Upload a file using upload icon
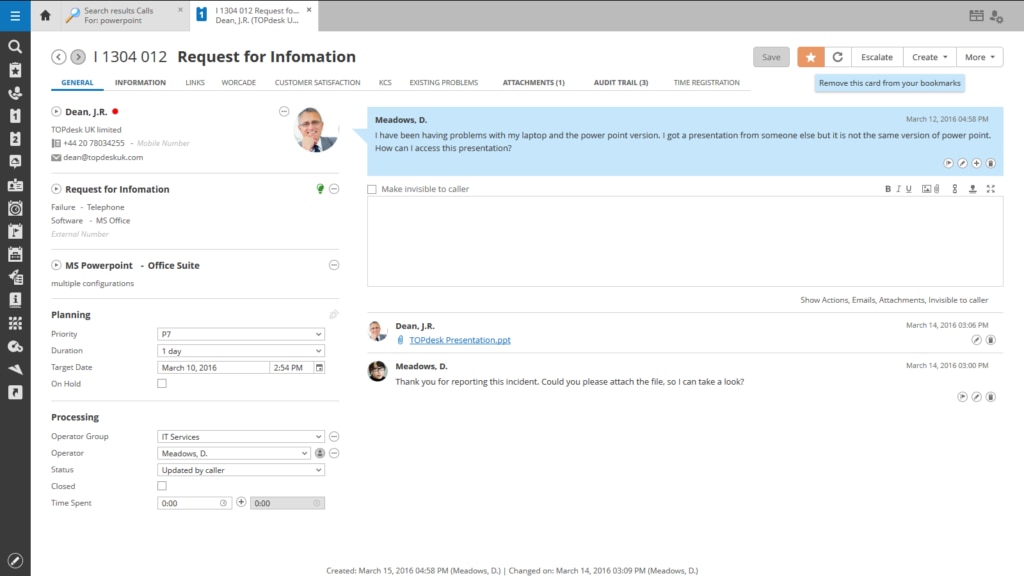Viewport: 1024px width, 576px height. point(972,189)
